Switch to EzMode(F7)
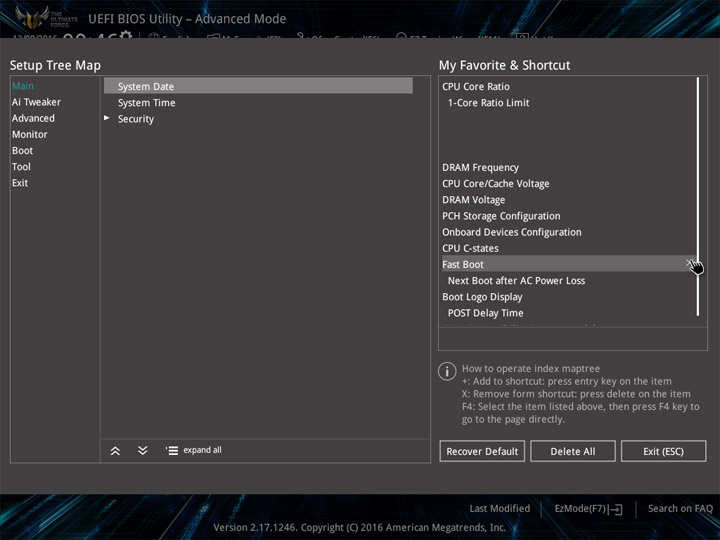Image resolution: width=720 pixels, height=540 pixels. (580, 508)
